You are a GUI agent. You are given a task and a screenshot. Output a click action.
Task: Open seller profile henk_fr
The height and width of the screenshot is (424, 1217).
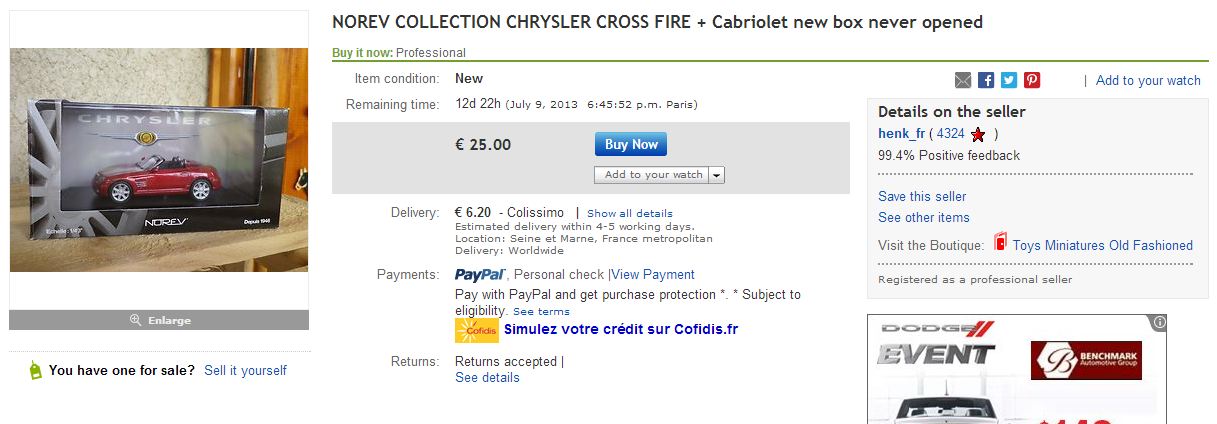[x=901, y=134]
